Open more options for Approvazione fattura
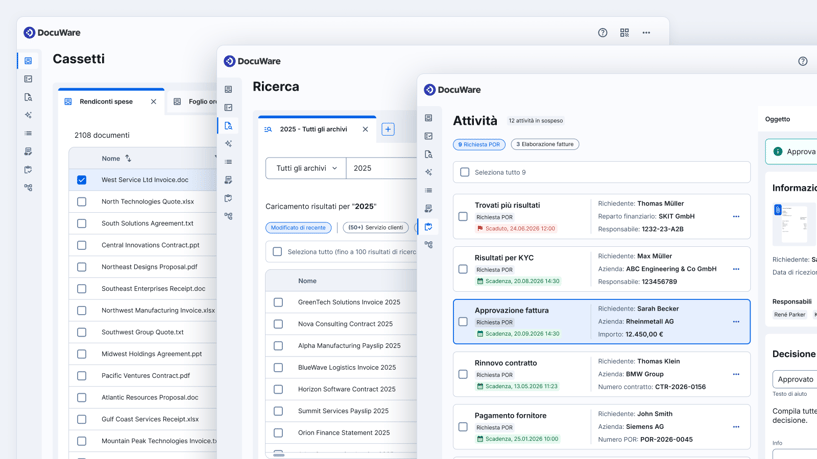 click(736, 322)
